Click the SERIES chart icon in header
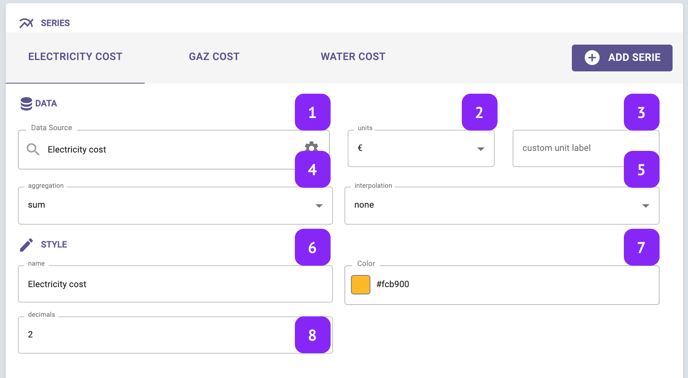The image size is (688, 378). (26, 23)
